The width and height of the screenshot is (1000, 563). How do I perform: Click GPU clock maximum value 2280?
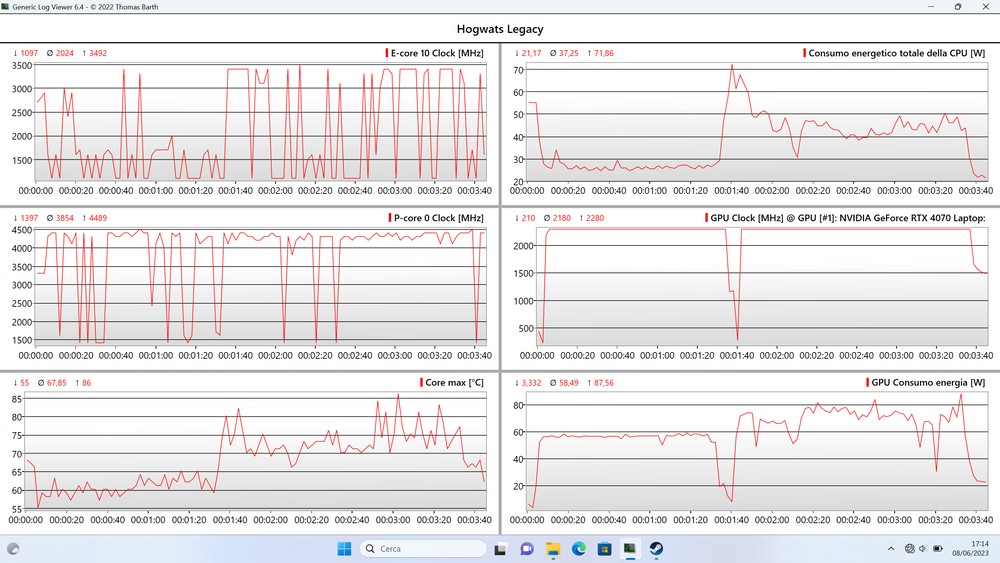coord(595,217)
